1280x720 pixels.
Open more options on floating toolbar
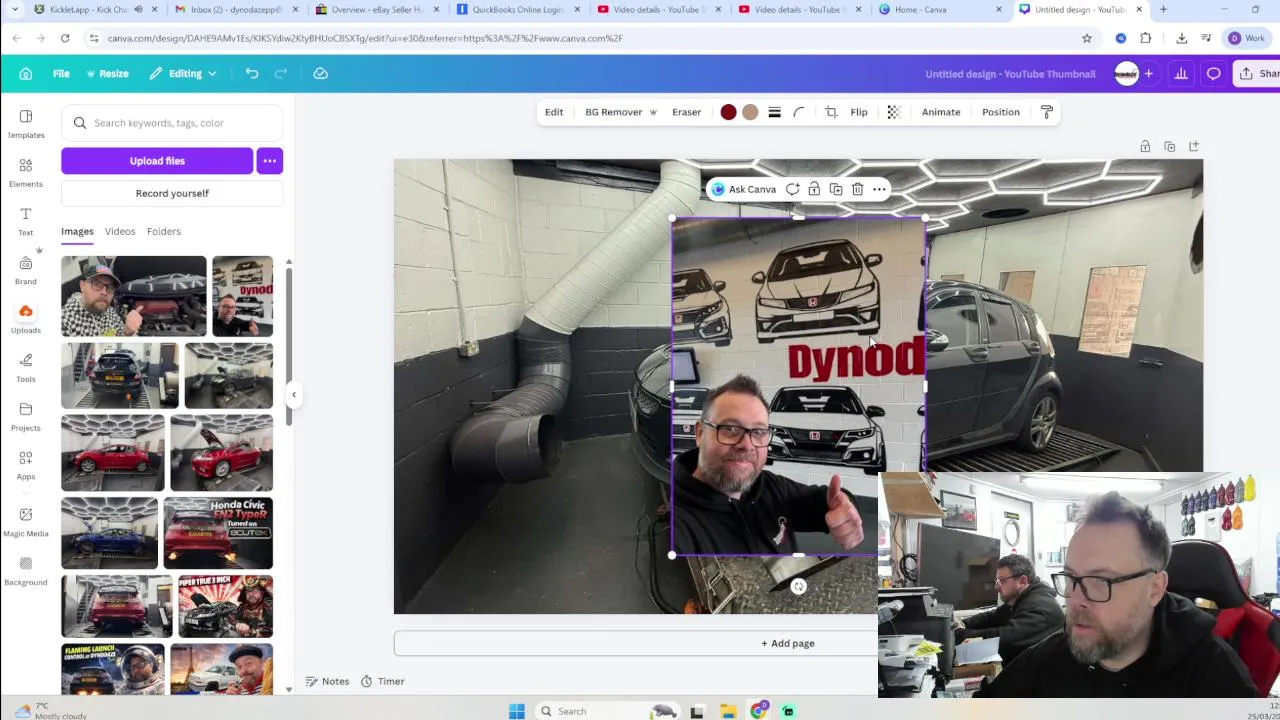(879, 189)
